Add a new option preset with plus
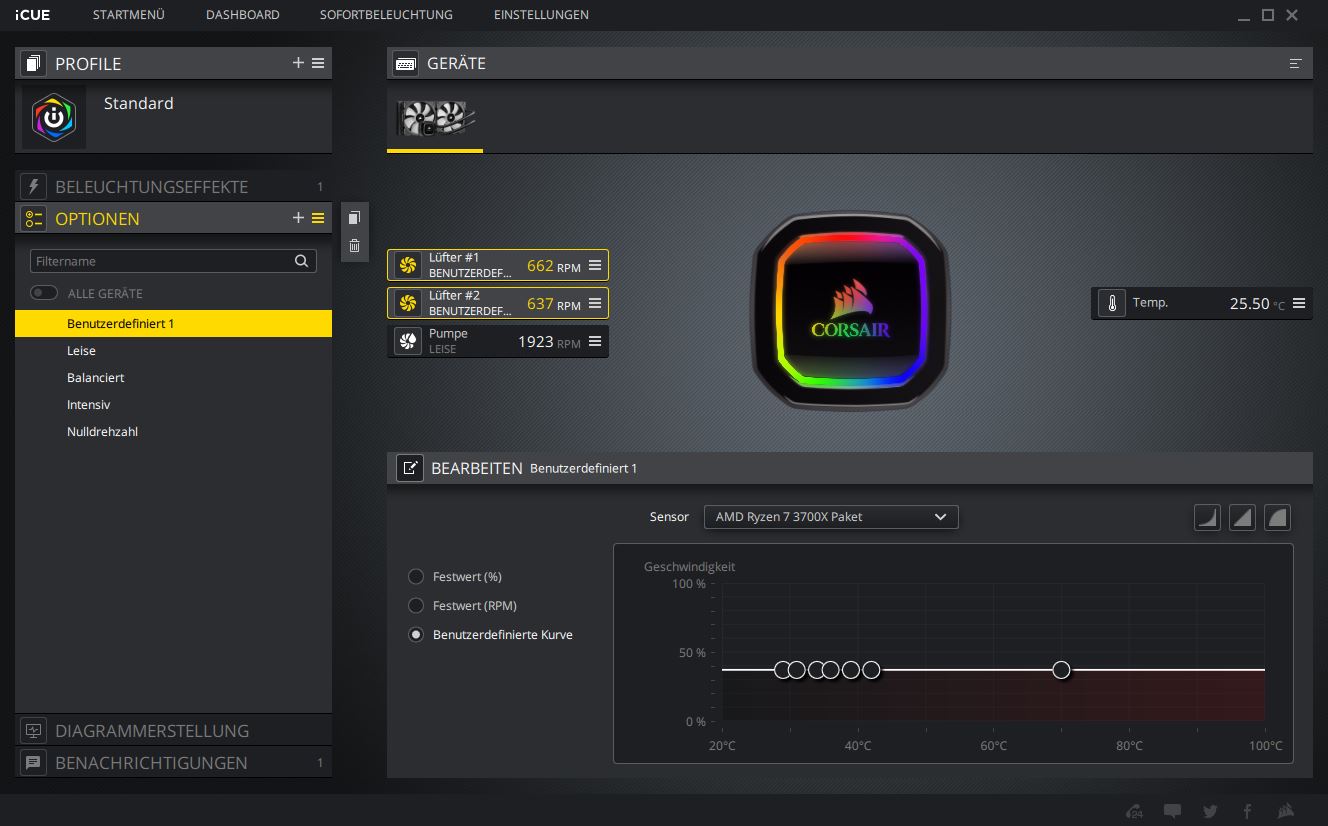 298,218
